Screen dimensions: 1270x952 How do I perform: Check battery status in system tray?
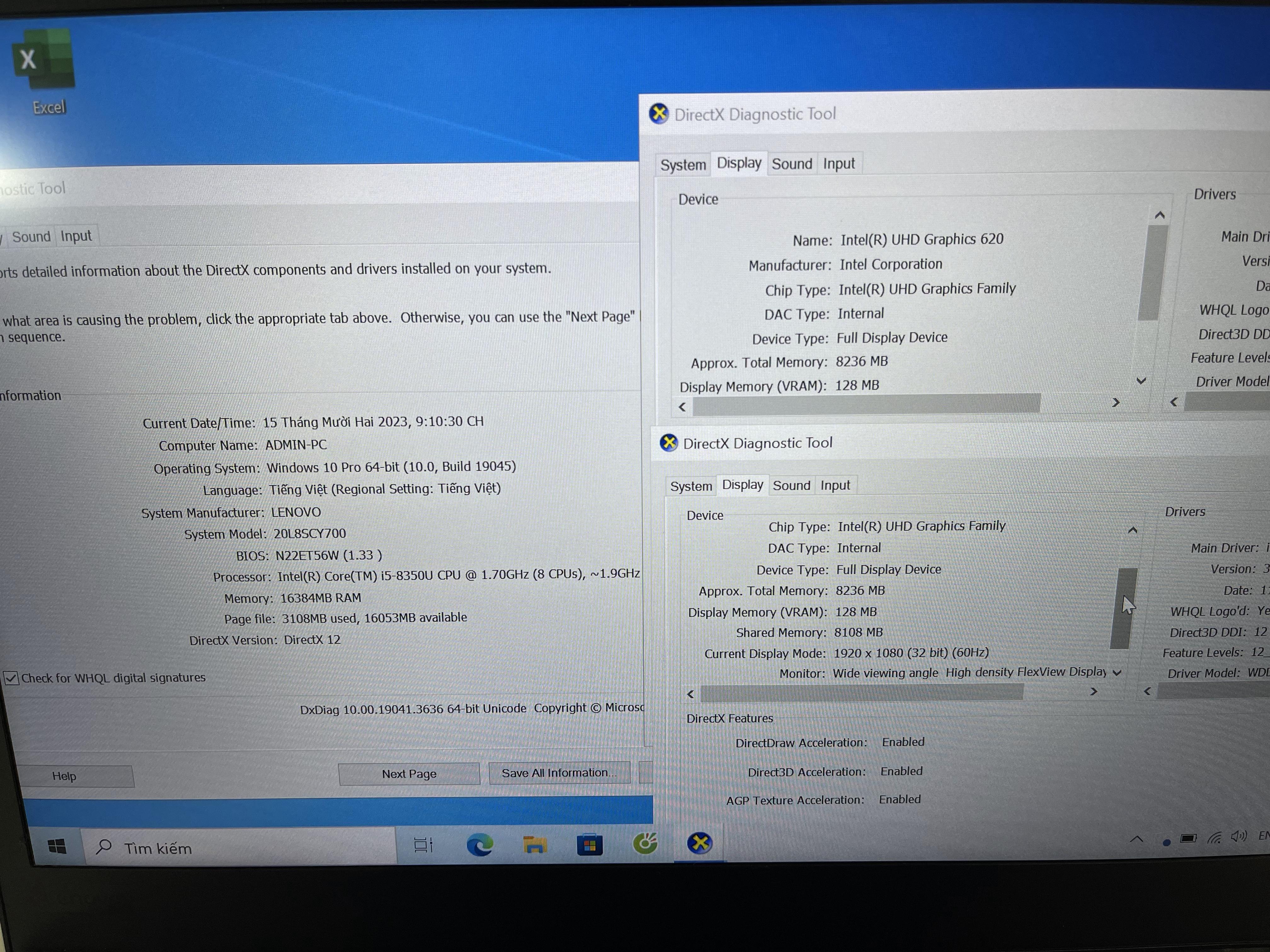pos(1188,838)
